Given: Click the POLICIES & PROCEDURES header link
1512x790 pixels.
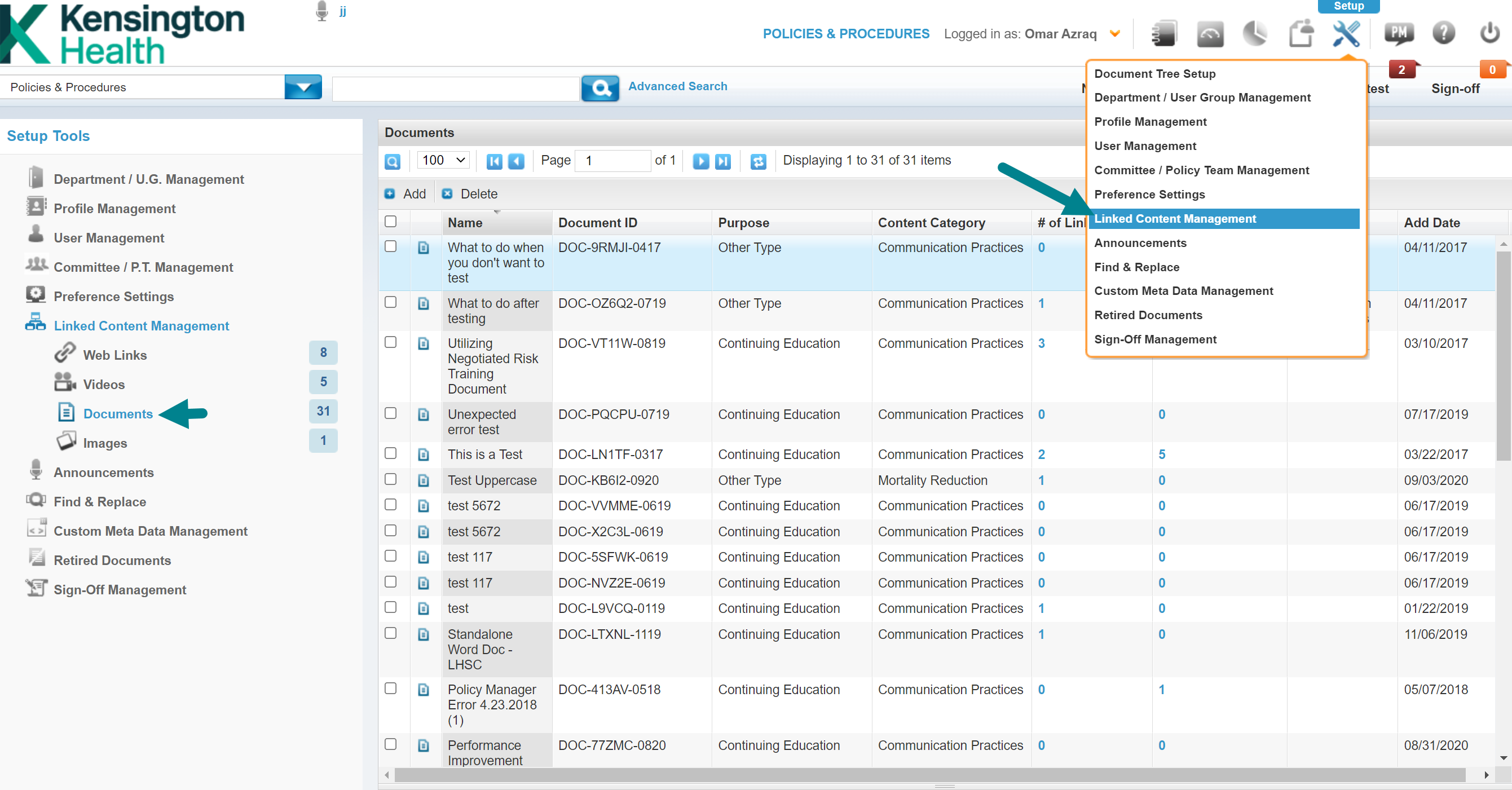Looking at the screenshot, I should coord(846,33).
